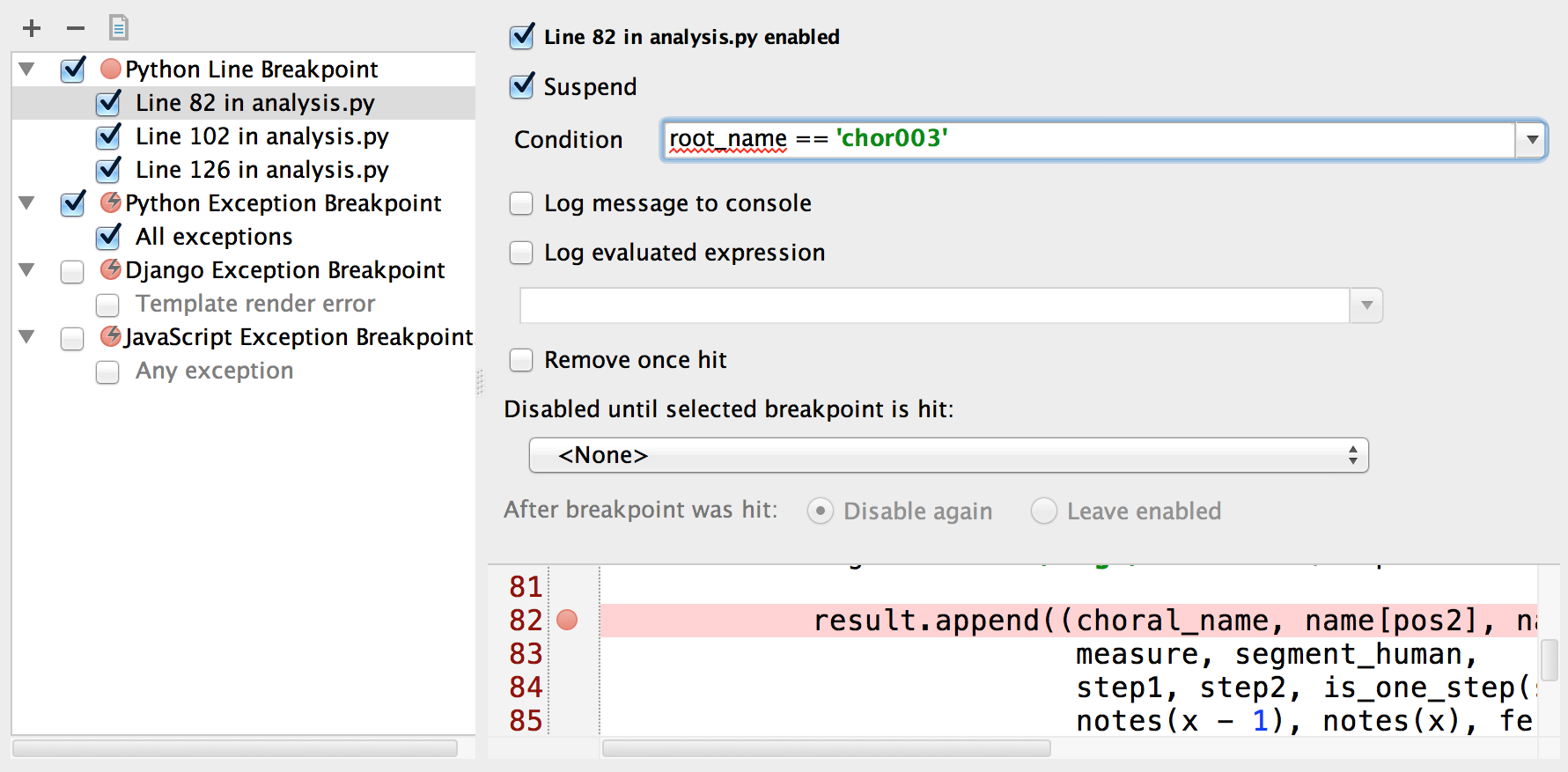
Task: Select the Leave enabled radio button
Action: (1043, 511)
